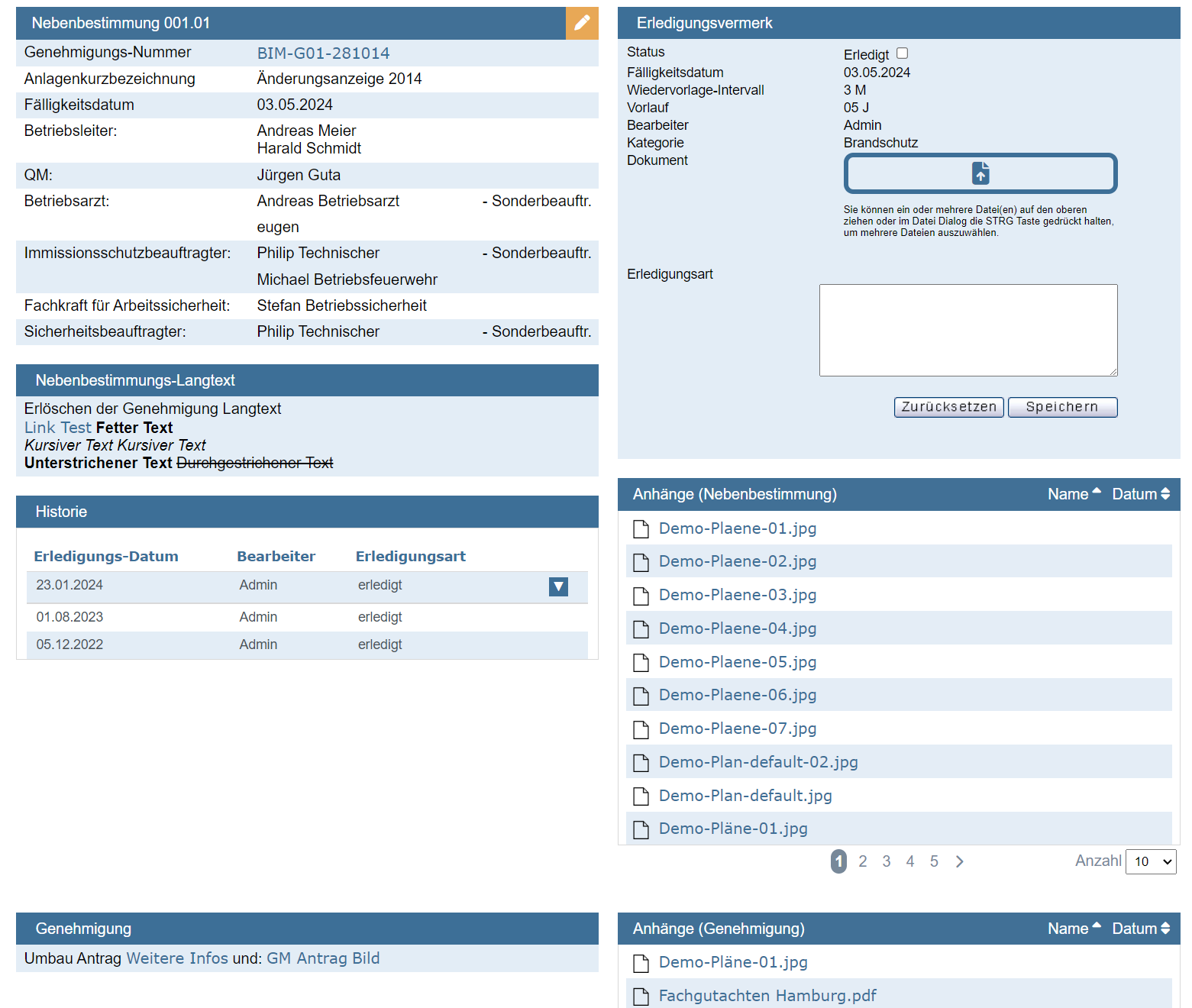Viewport: 1192px width, 1008px height.
Task: Go to page 3 of attachments
Action: coord(887,861)
